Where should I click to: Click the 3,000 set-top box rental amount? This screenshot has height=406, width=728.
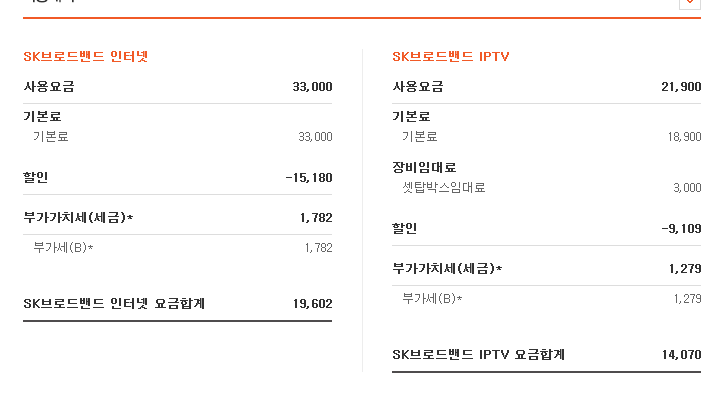[x=687, y=187]
